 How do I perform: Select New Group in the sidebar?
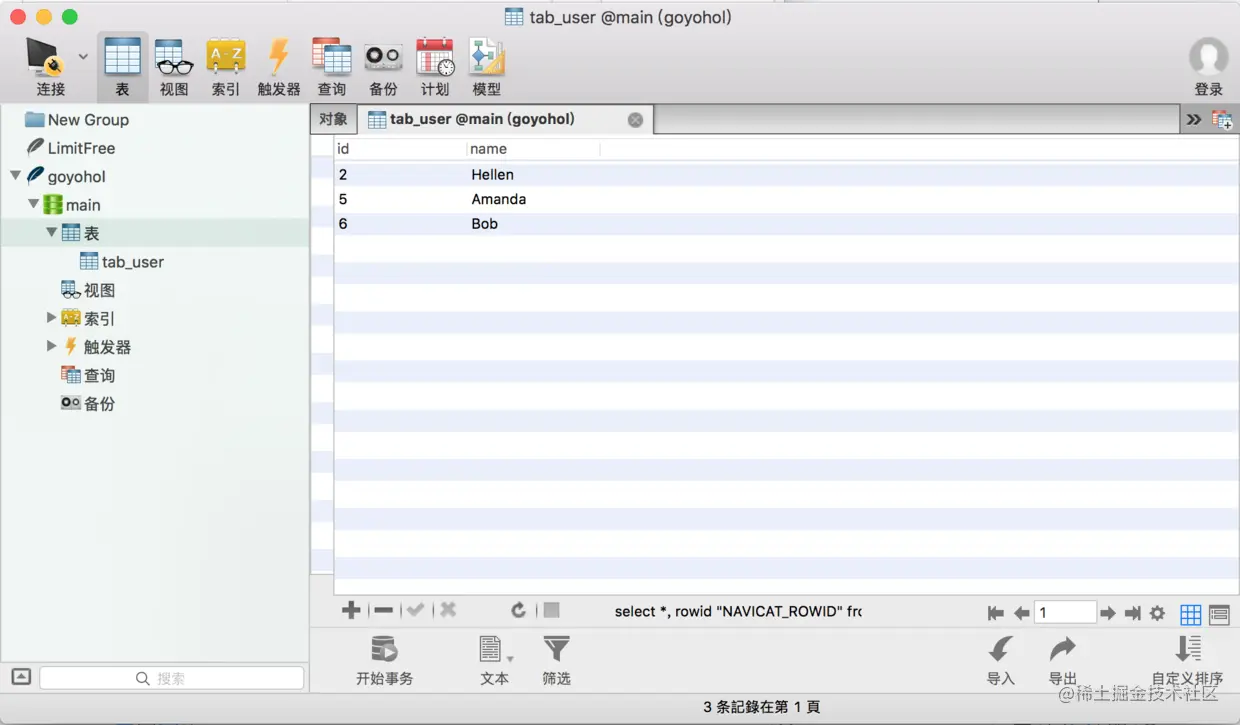click(x=88, y=120)
